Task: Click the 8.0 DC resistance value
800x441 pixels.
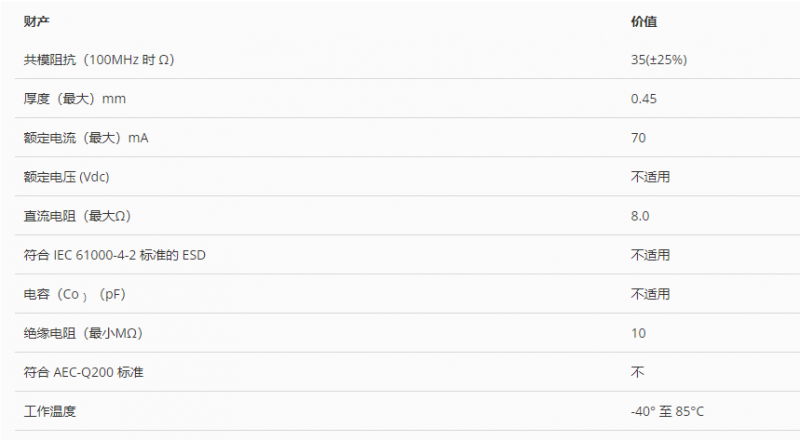Action: click(x=640, y=216)
